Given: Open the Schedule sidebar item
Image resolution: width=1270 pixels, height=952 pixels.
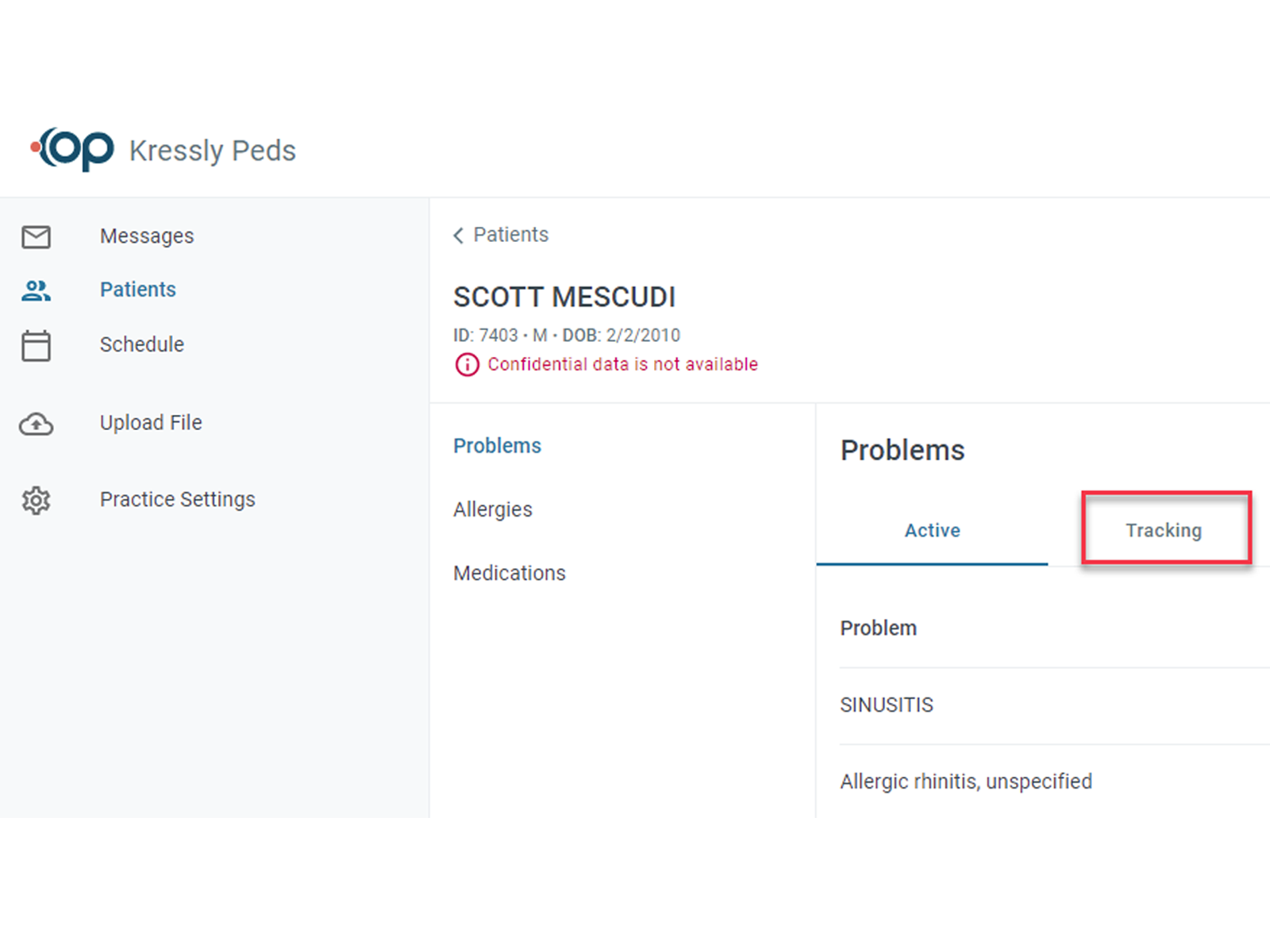Looking at the screenshot, I should pos(142,344).
